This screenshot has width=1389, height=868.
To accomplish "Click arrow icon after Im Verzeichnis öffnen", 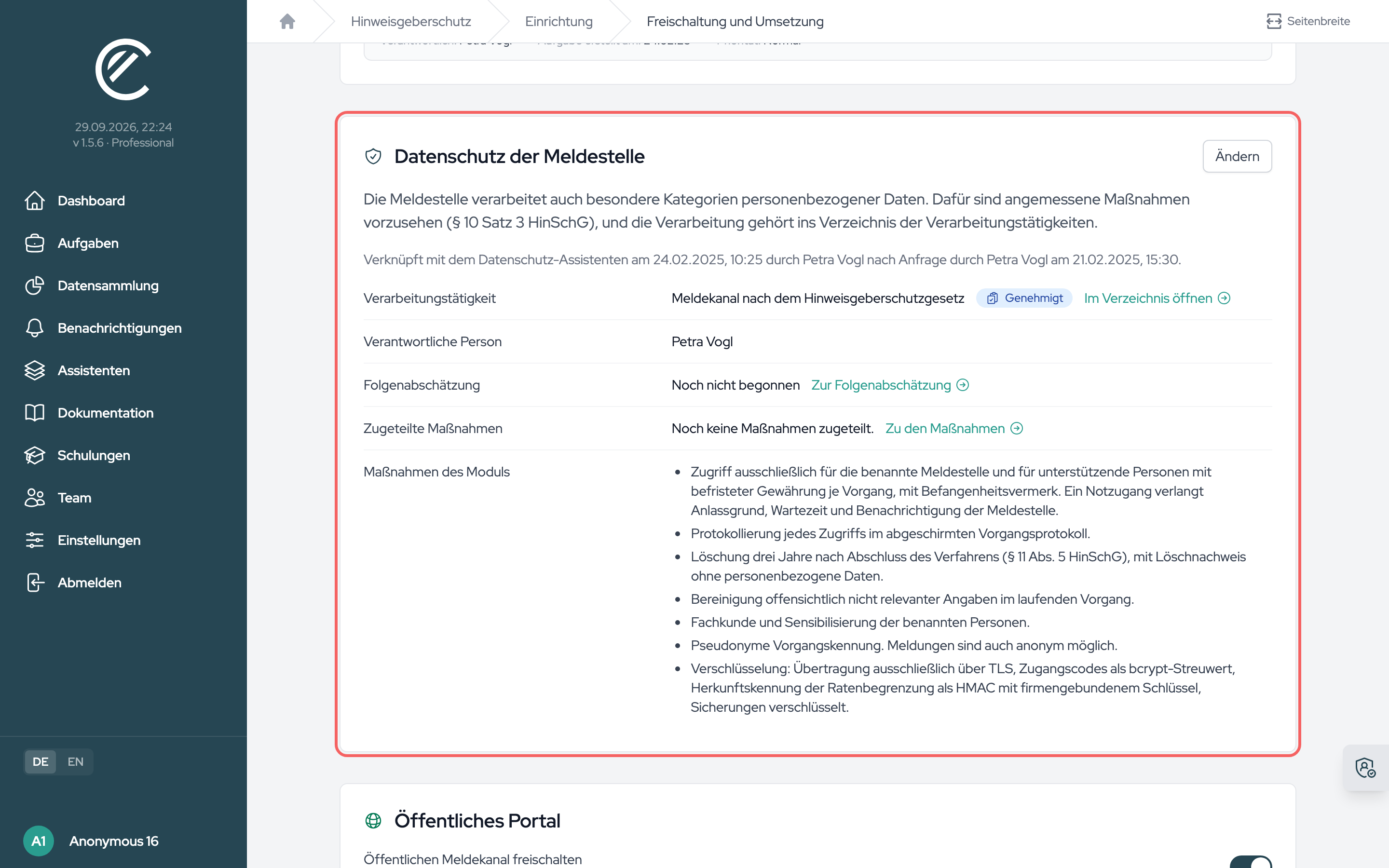I will click(x=1224, y=298).
